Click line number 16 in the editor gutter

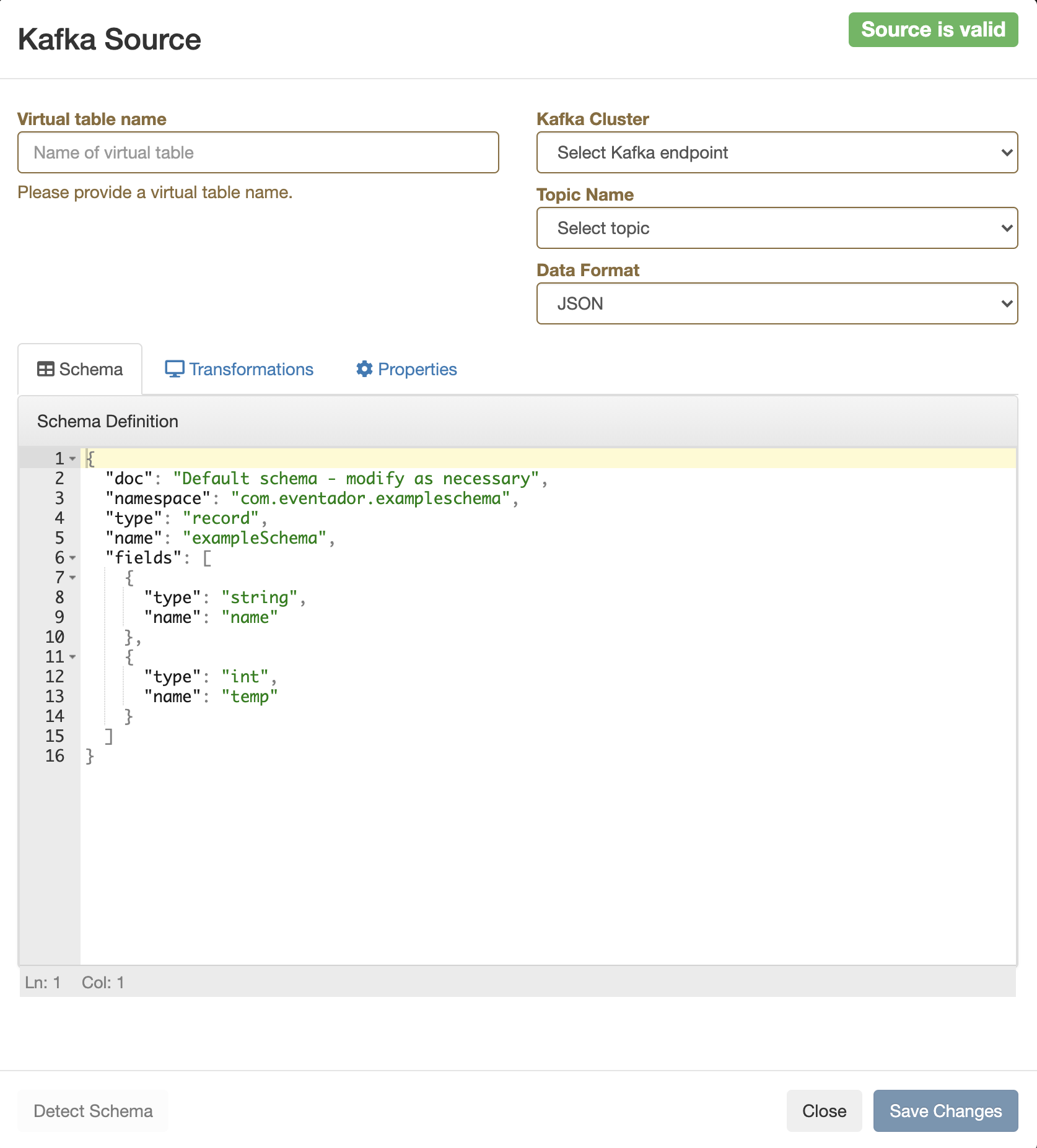pyautogui.click(x=55, y=756)
